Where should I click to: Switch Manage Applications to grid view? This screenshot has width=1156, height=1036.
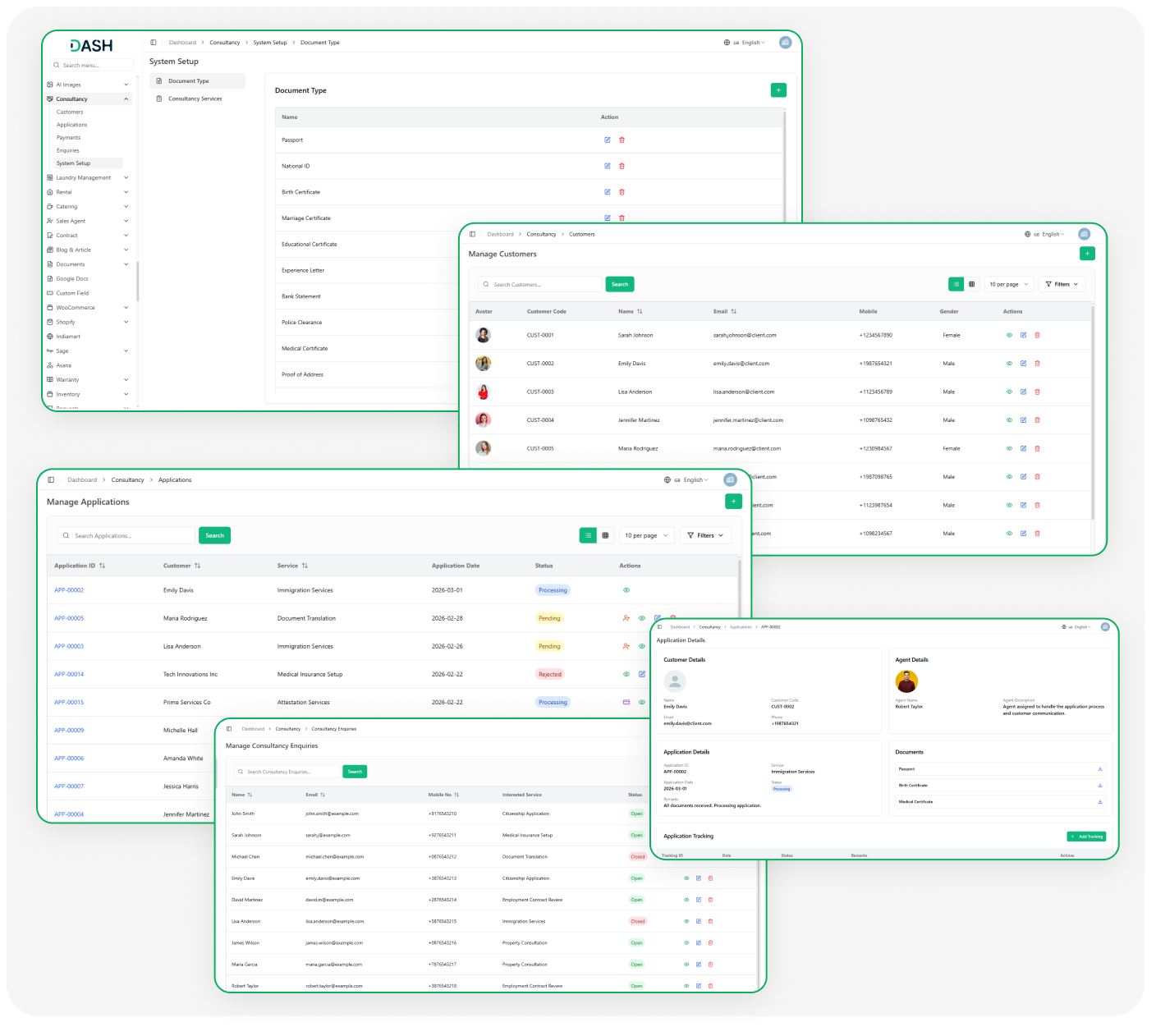(x=605, y=535)
